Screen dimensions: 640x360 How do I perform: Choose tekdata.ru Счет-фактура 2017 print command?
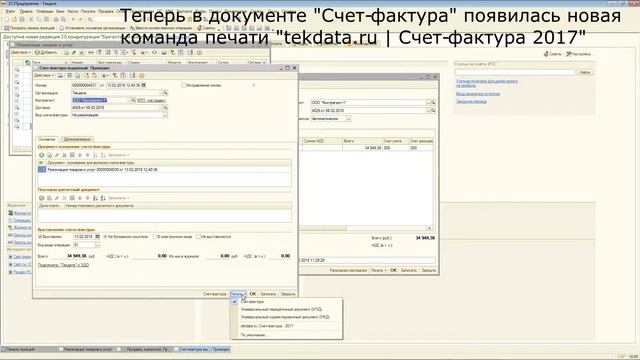[x=286, y=326]
